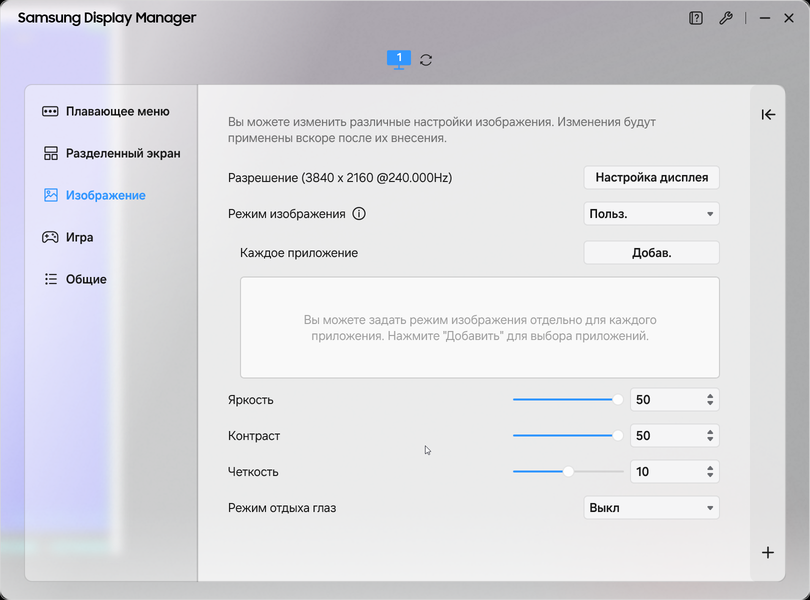Viewport: 810px width, 600px height.
Task: Click the Плавающее меню sidebar icon
Action: (x=50, y=112)
